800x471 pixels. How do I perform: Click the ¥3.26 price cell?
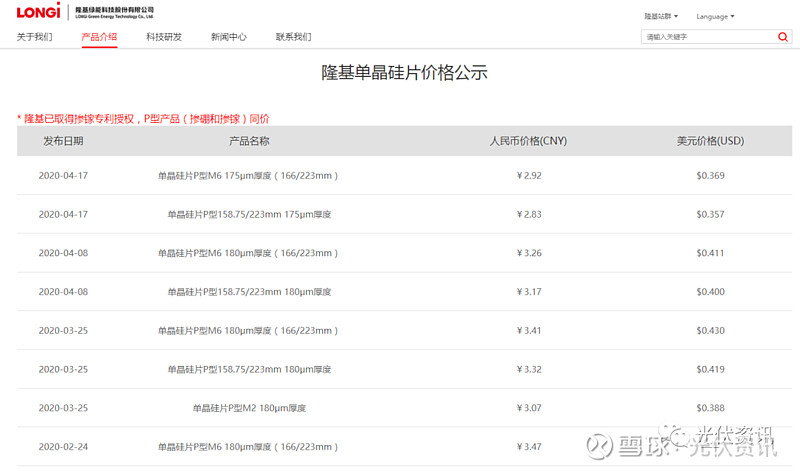(x=529, y=253)
